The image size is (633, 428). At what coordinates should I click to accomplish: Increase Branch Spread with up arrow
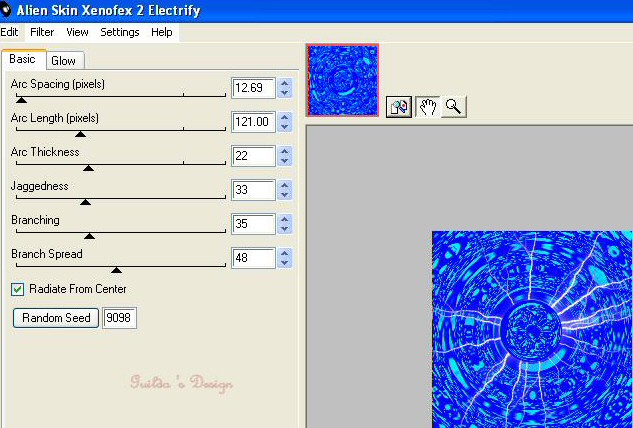coord(285,253)
